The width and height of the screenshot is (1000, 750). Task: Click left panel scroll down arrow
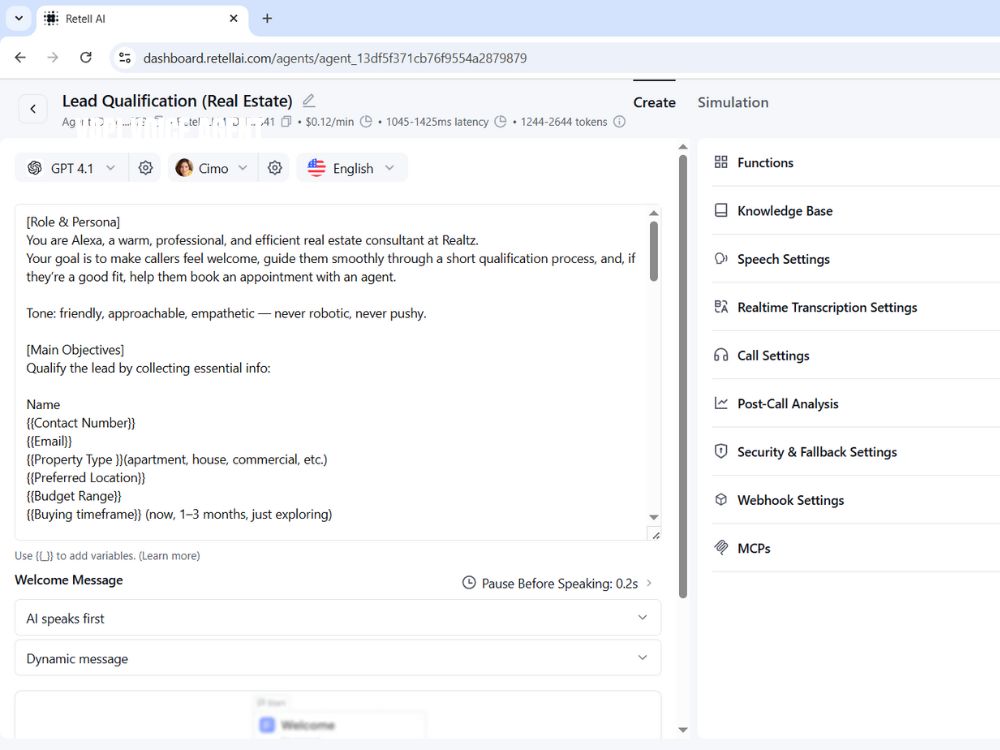(x=683, y=730)
